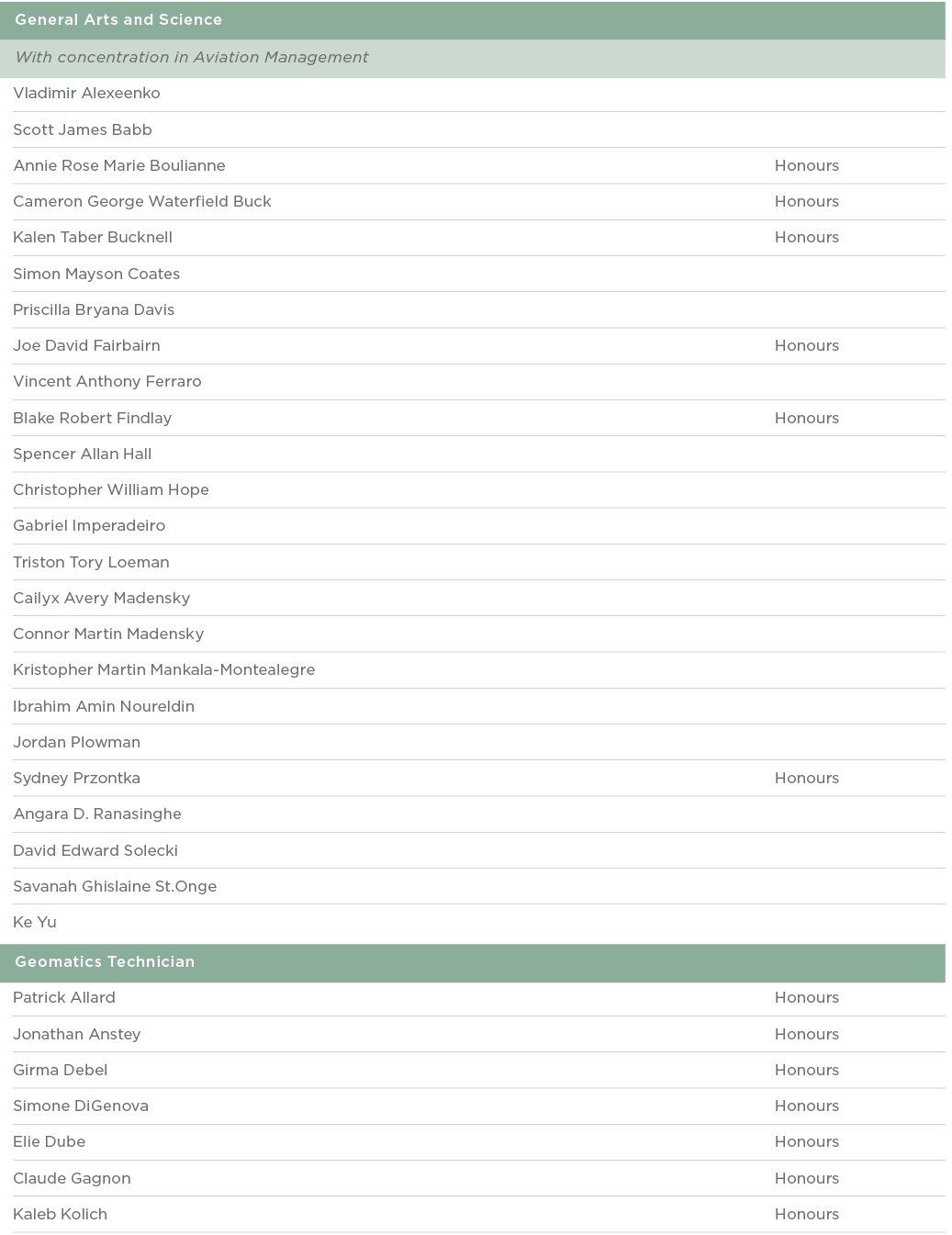Select Scott James Babb row
Viewport: 952px width, 1235px height.
point(83,129)
